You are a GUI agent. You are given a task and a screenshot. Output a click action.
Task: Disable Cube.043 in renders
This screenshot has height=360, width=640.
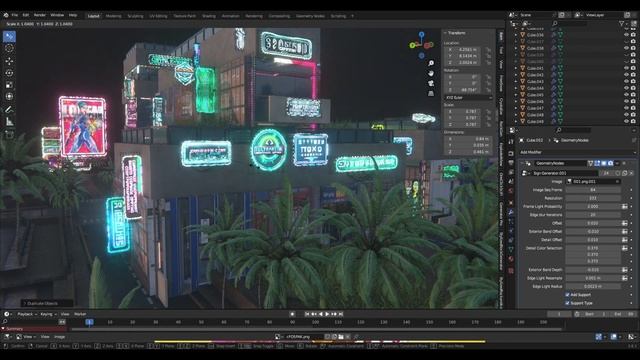point(633,82)
